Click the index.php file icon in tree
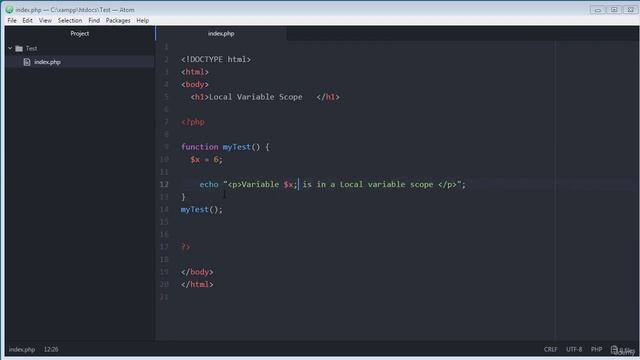The height and width of the screenshot is (360, 640). [x=27, y=62]
